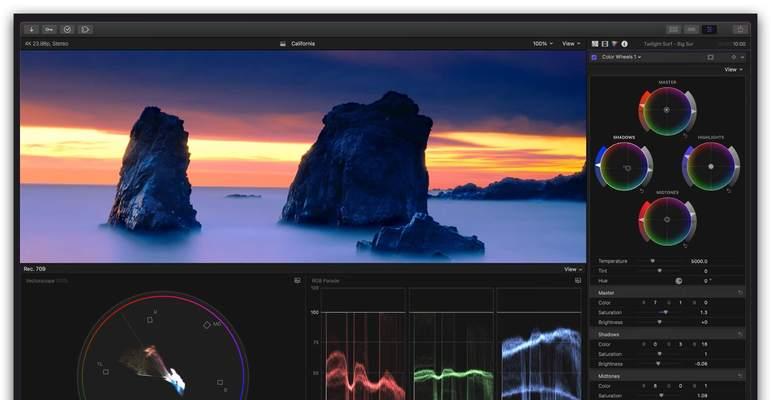Image resolution: width=771 pixels, height=400 pixels.
Task: Click the Hue dial control
Action: [x=679, y=281]
